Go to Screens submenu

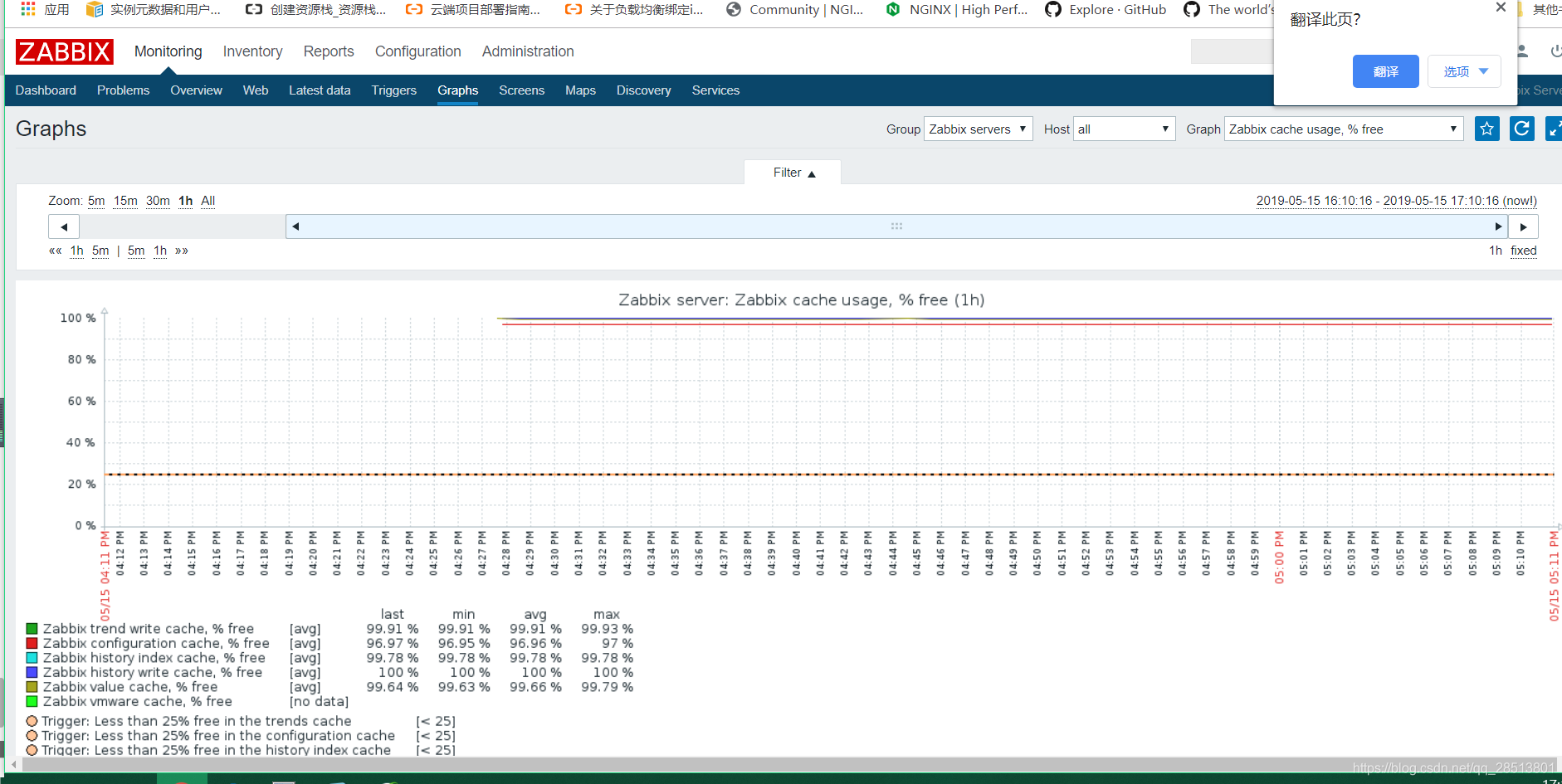pyautogui.click(x=521, y=90)
